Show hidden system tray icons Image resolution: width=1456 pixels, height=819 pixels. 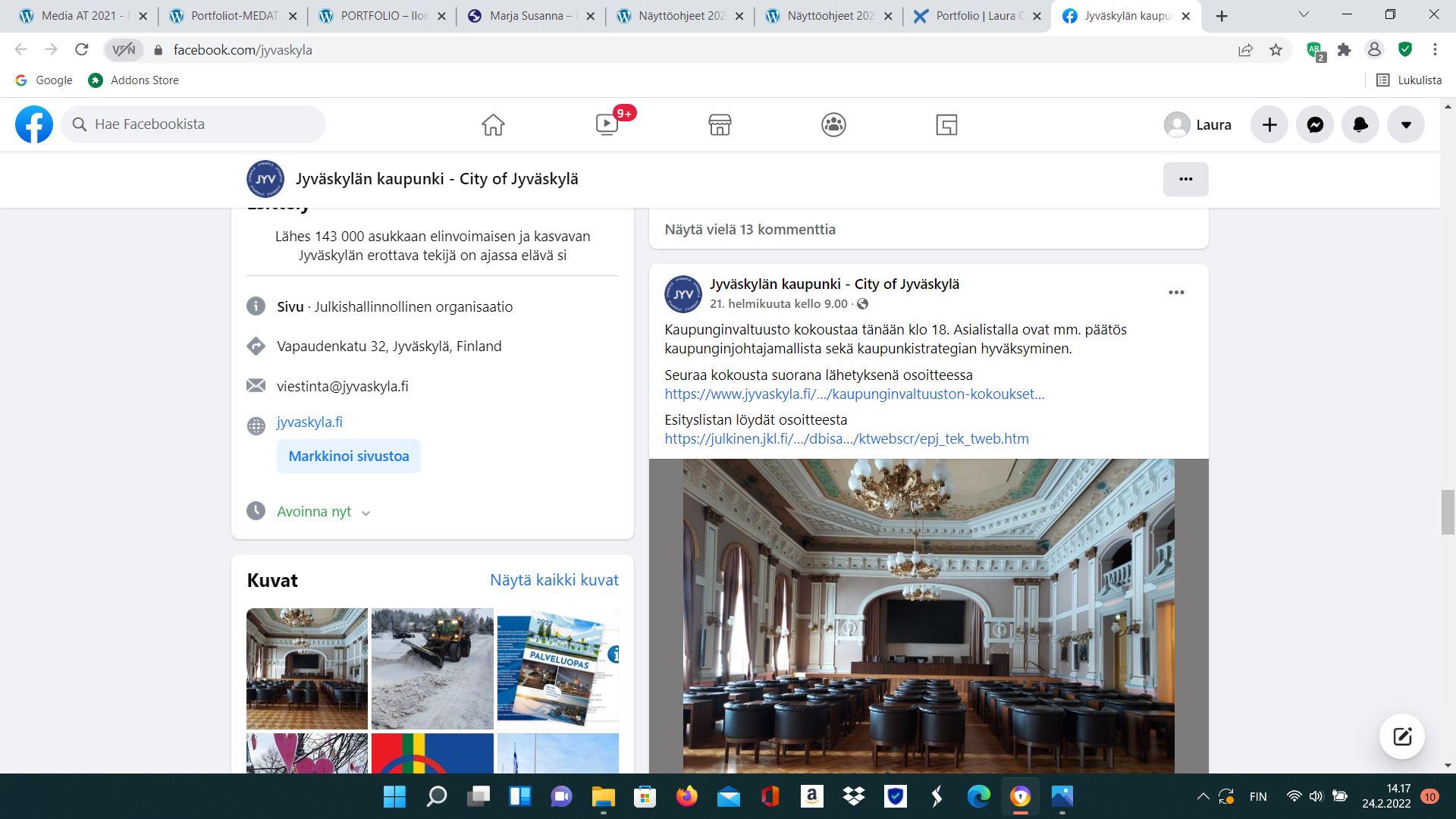1203,796
